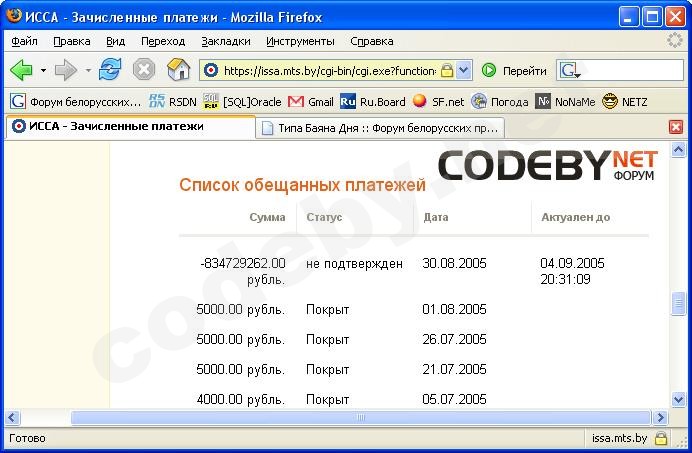
Task: Close the current tab with red X
Action: pos(676,127)
